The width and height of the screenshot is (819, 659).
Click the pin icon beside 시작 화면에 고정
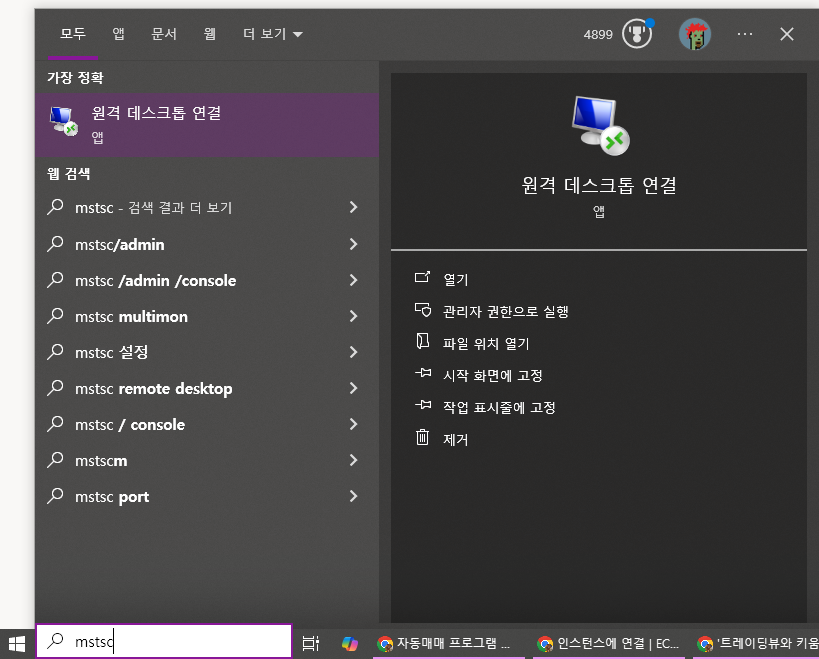423,373
